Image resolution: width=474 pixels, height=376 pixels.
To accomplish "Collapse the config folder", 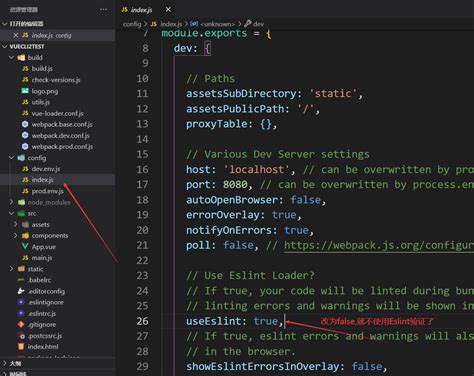I will pyautogui.click(x=11, y=158).
